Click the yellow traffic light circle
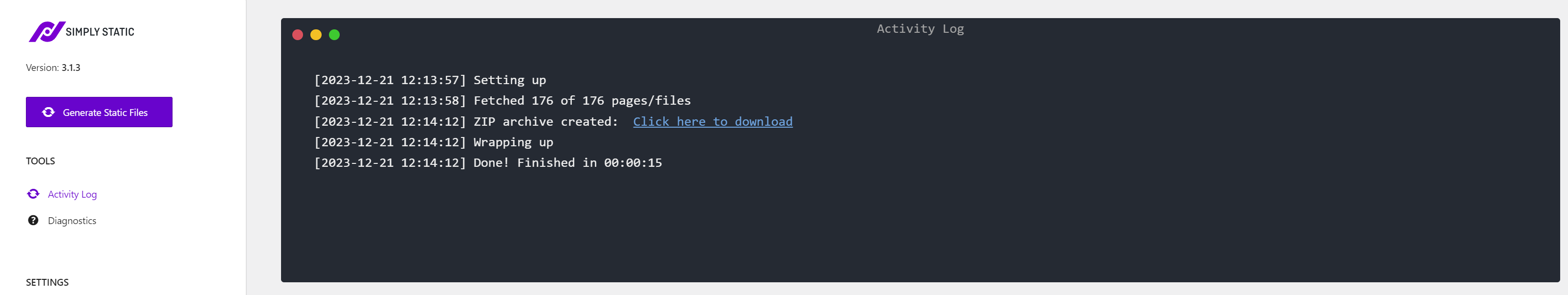This screenshot has width=1568, height=295. point(316,35)
